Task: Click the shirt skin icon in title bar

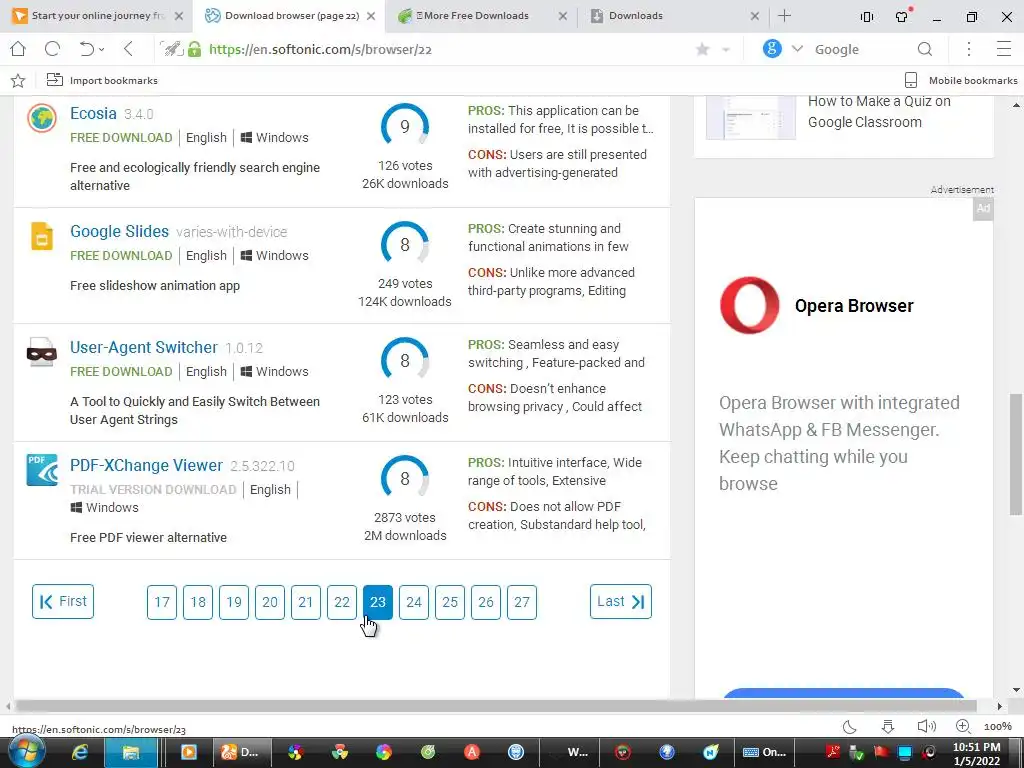Action: (903, 16)
